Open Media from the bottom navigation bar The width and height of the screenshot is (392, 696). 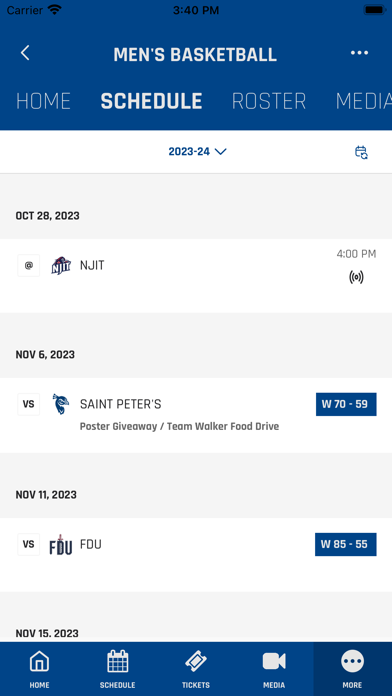274,668
